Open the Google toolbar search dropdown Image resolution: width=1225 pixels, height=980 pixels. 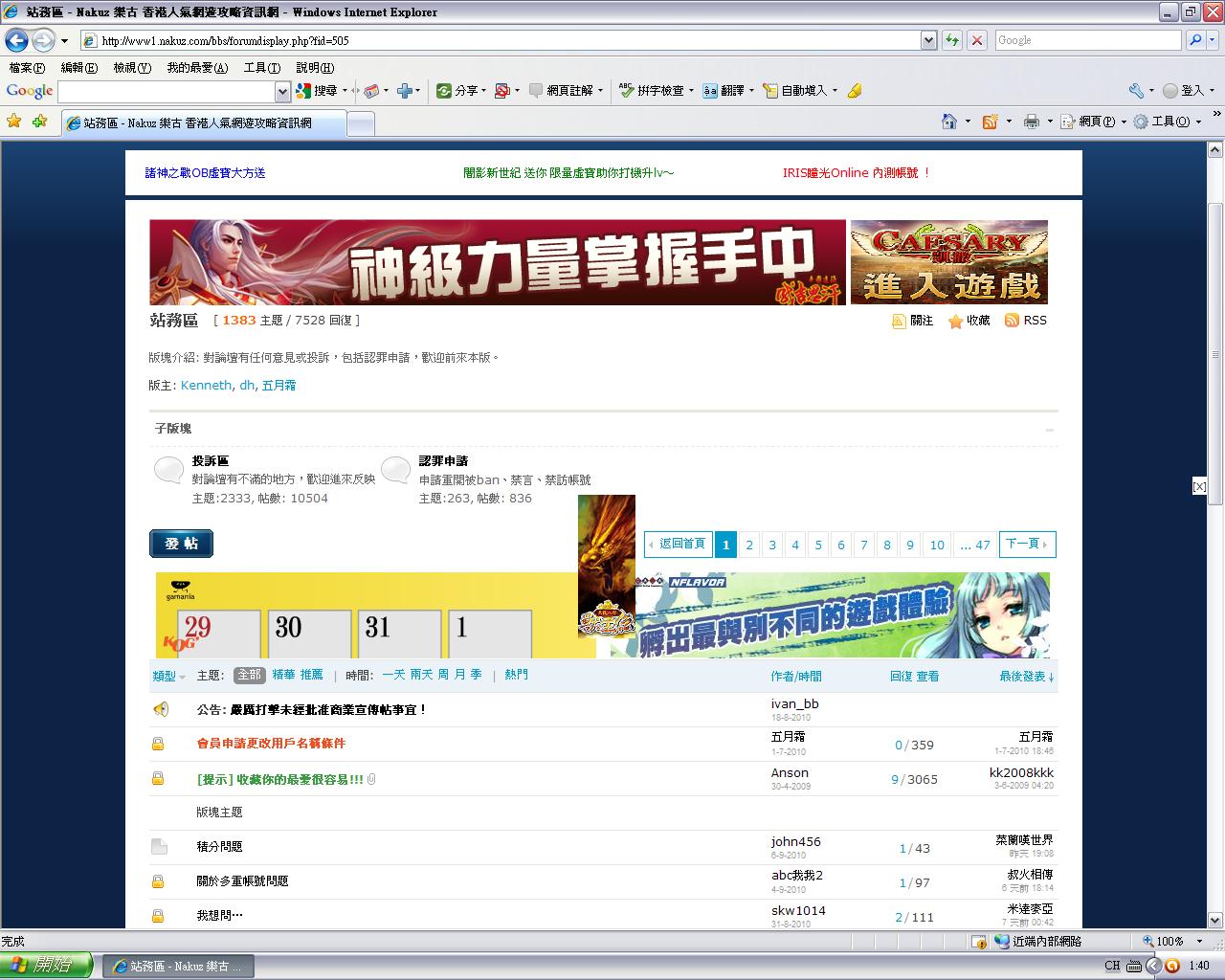[x=282, y=91]
